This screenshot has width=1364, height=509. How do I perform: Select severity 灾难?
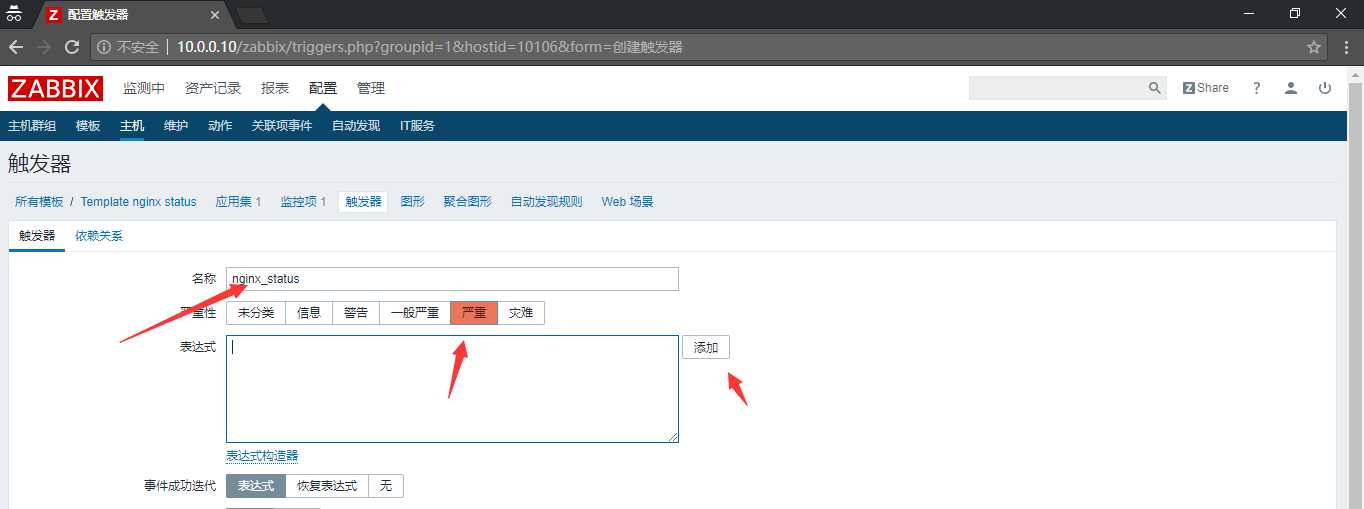pyautogui.click(x=521, y=313)
